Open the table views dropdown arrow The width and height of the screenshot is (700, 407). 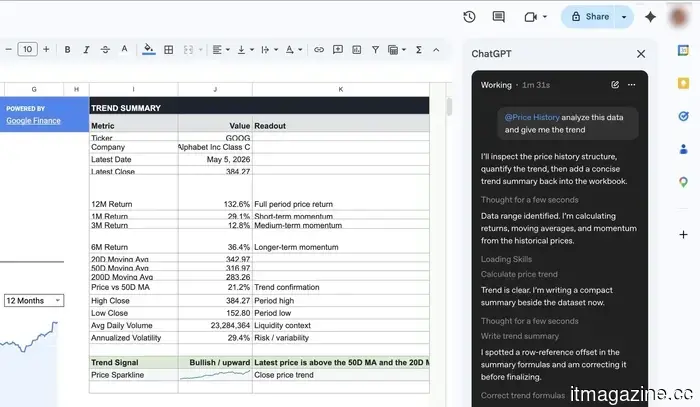[404, 50]
